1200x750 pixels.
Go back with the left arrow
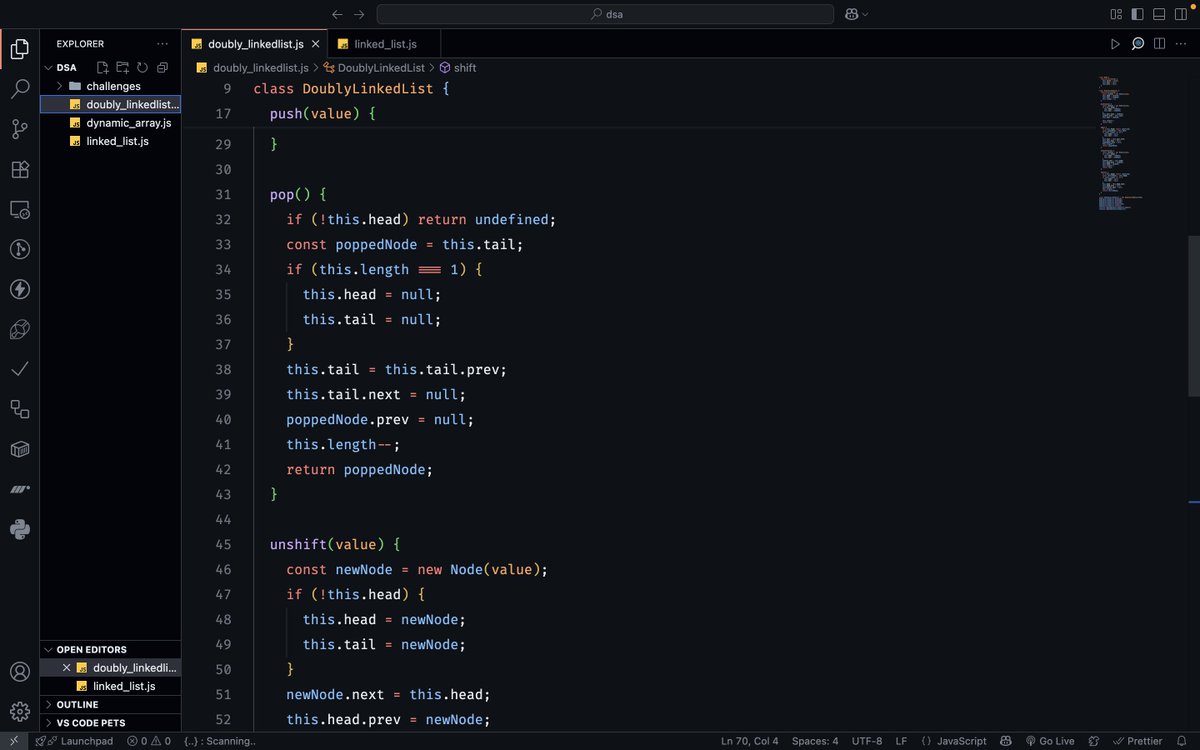[337, 14]
